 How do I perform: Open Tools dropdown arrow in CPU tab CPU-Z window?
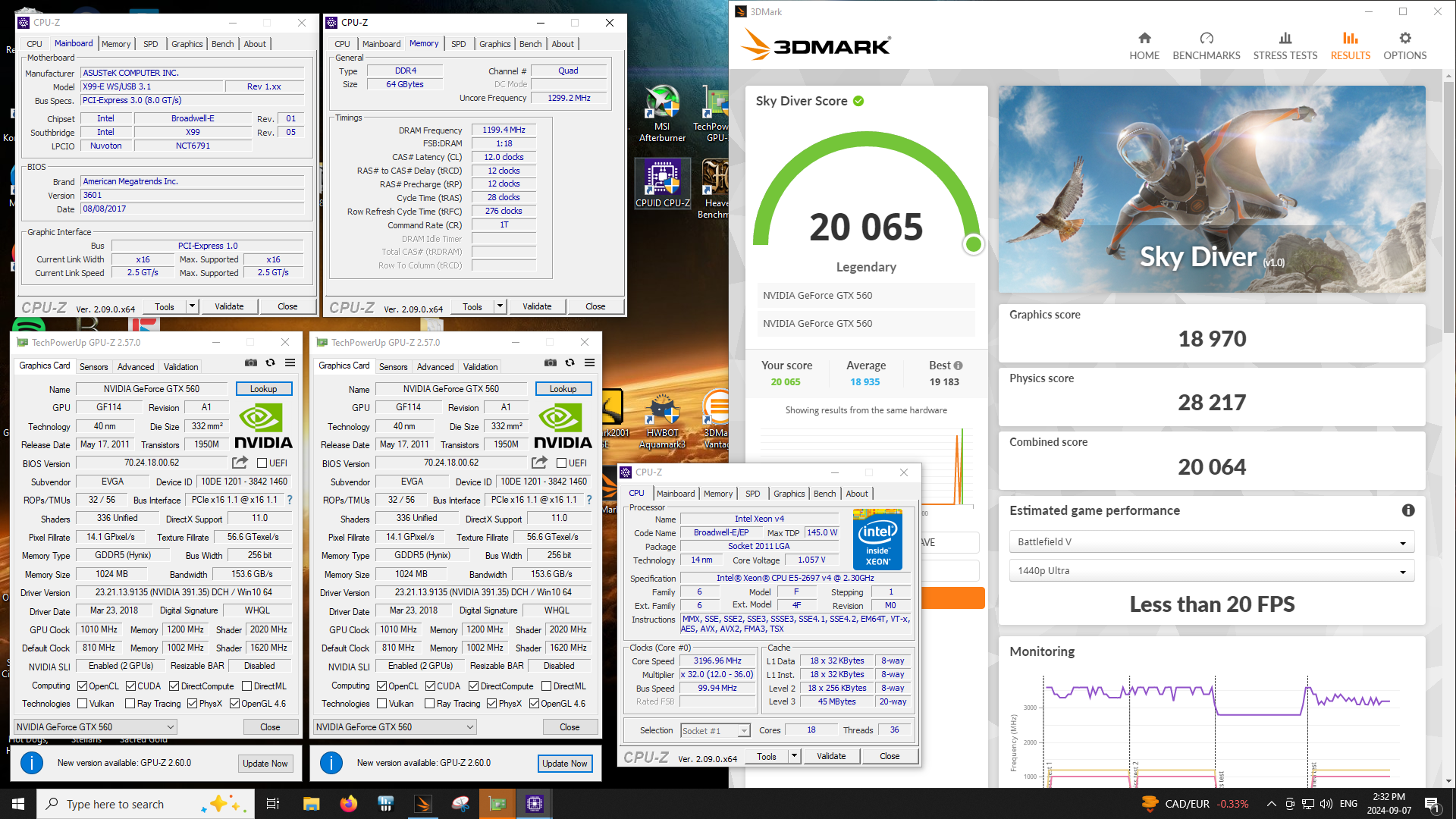794,756
